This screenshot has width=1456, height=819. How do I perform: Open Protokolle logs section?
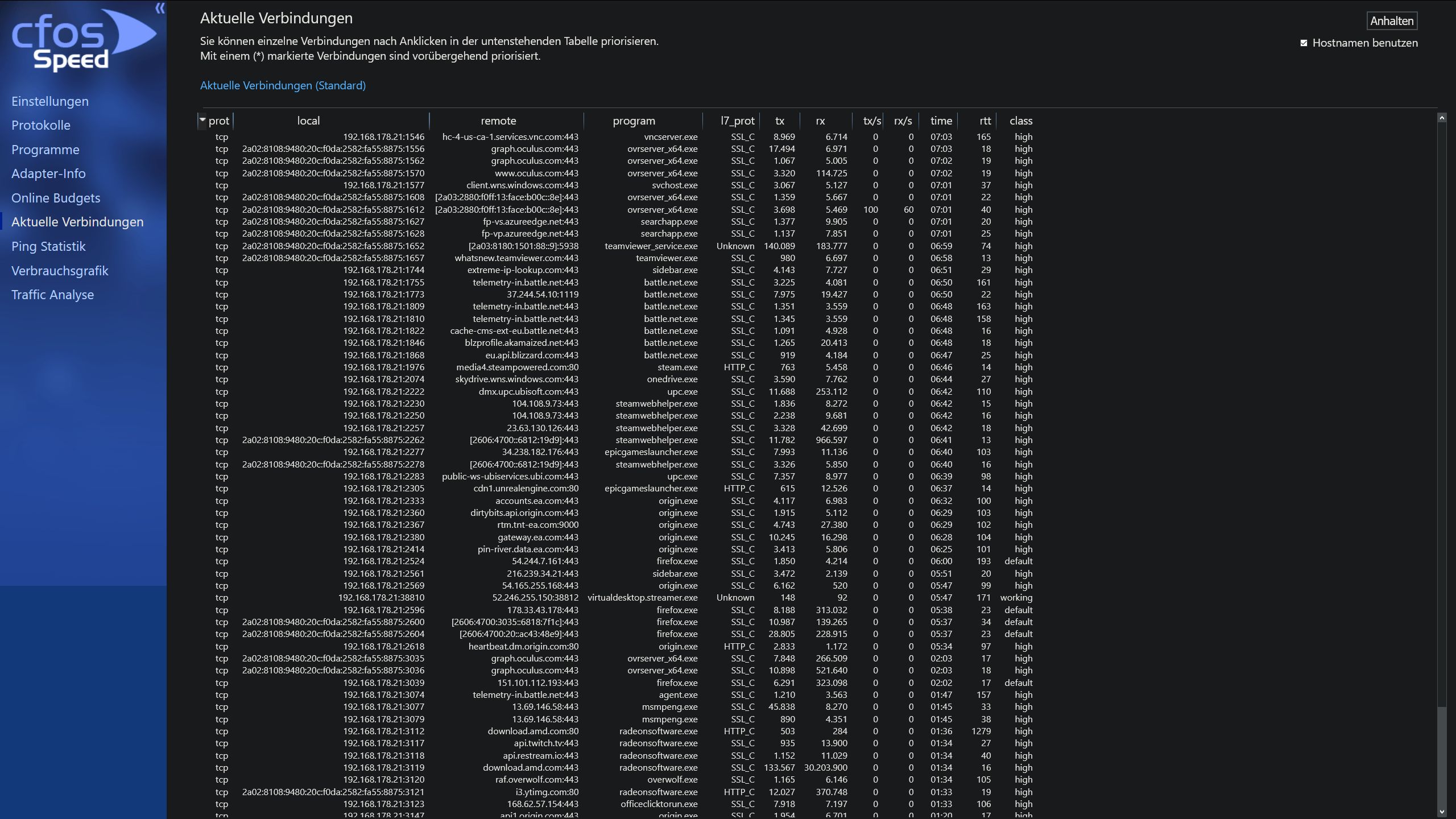(x=41, y=125)
